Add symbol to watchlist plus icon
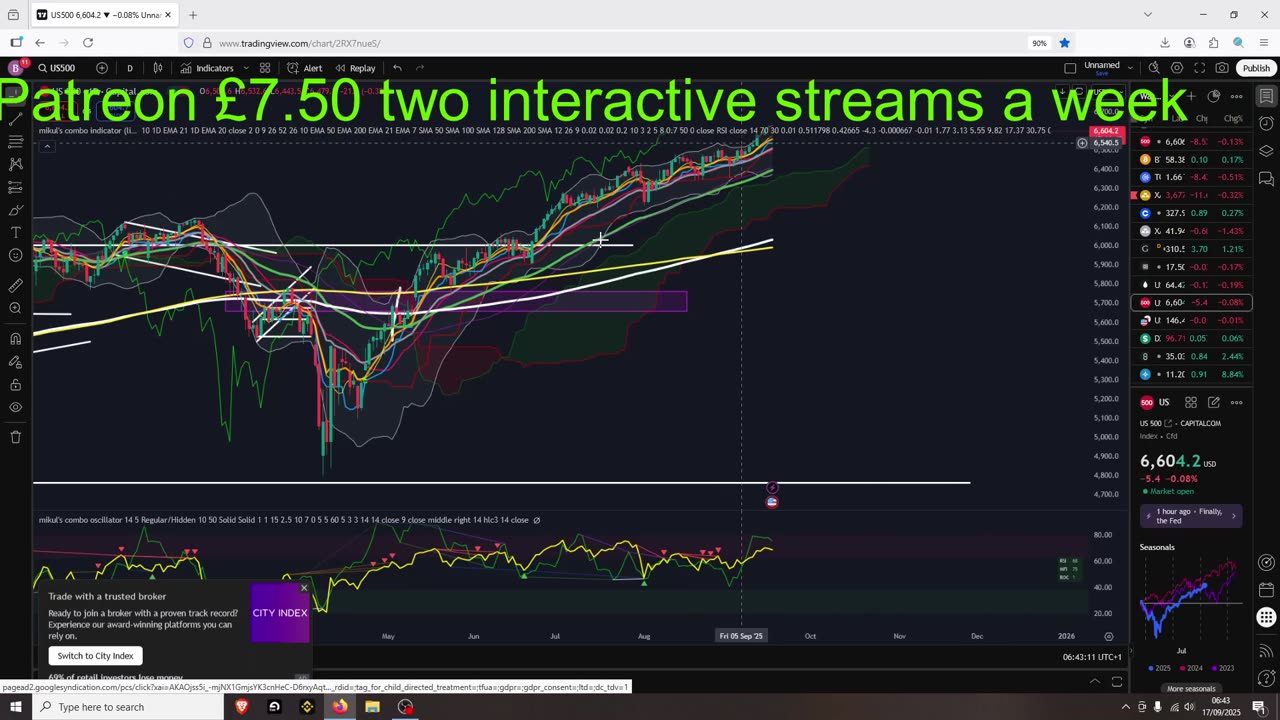Image resolution: width=1280 pixels, height=720 pixels. (x=1190, y=96)
